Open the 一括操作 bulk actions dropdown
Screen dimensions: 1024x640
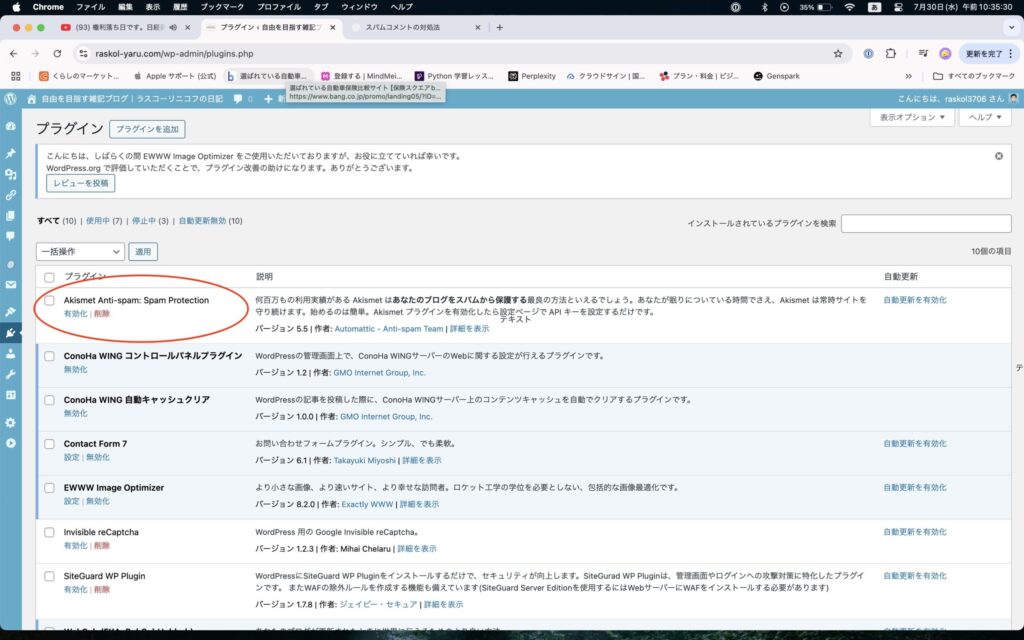tap(80, 251)
